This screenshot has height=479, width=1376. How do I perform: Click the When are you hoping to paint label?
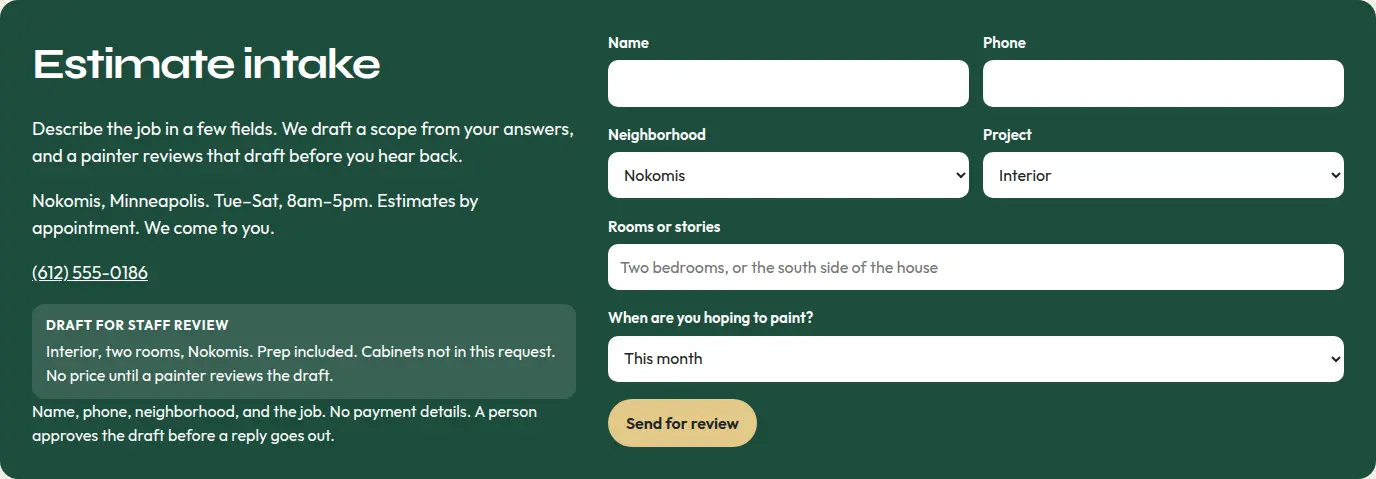tap(711, 318)
